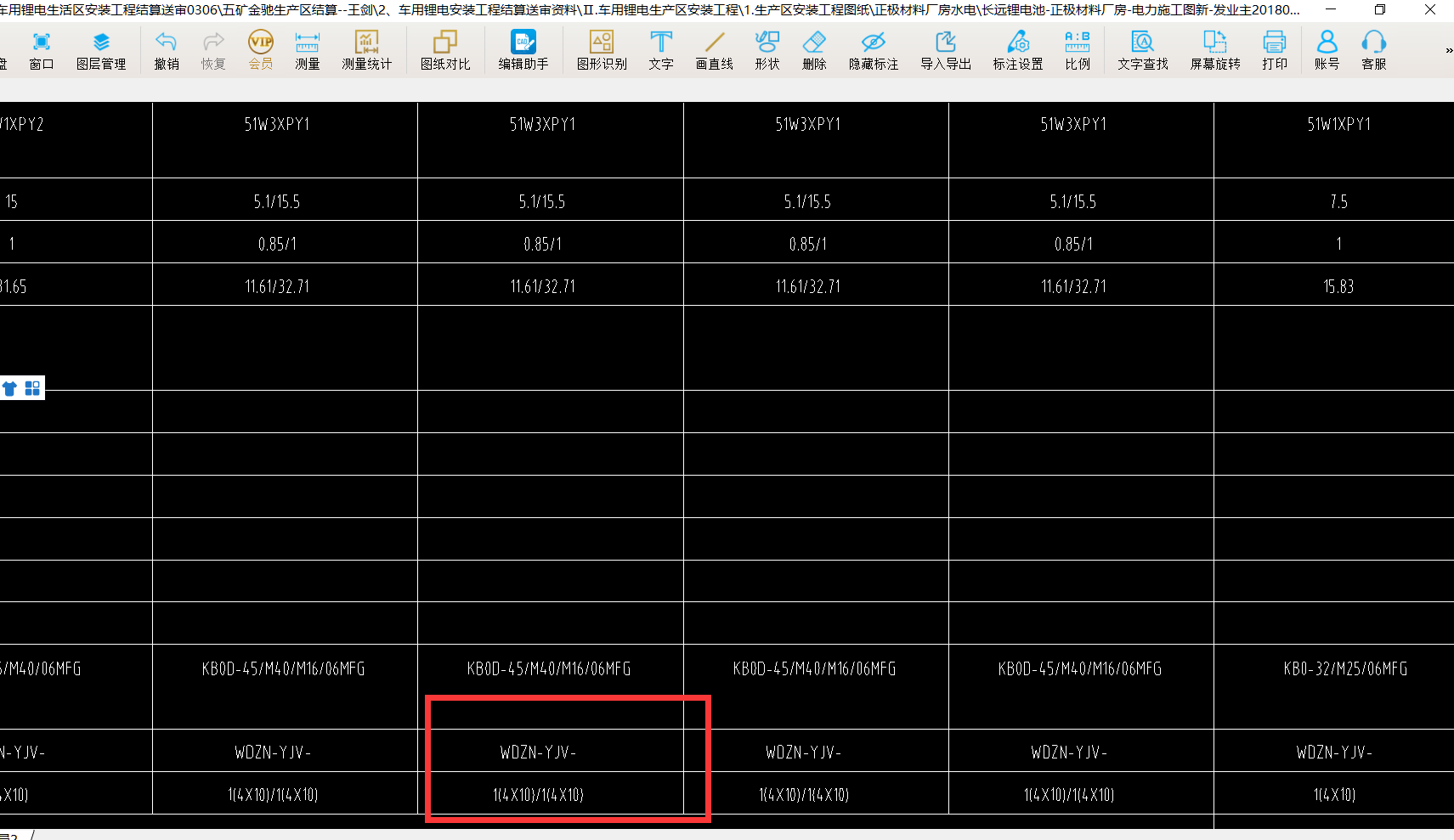Click the 打印 print icon
The width and height of the screenshot is (1454, 840).
[1274, 50]
